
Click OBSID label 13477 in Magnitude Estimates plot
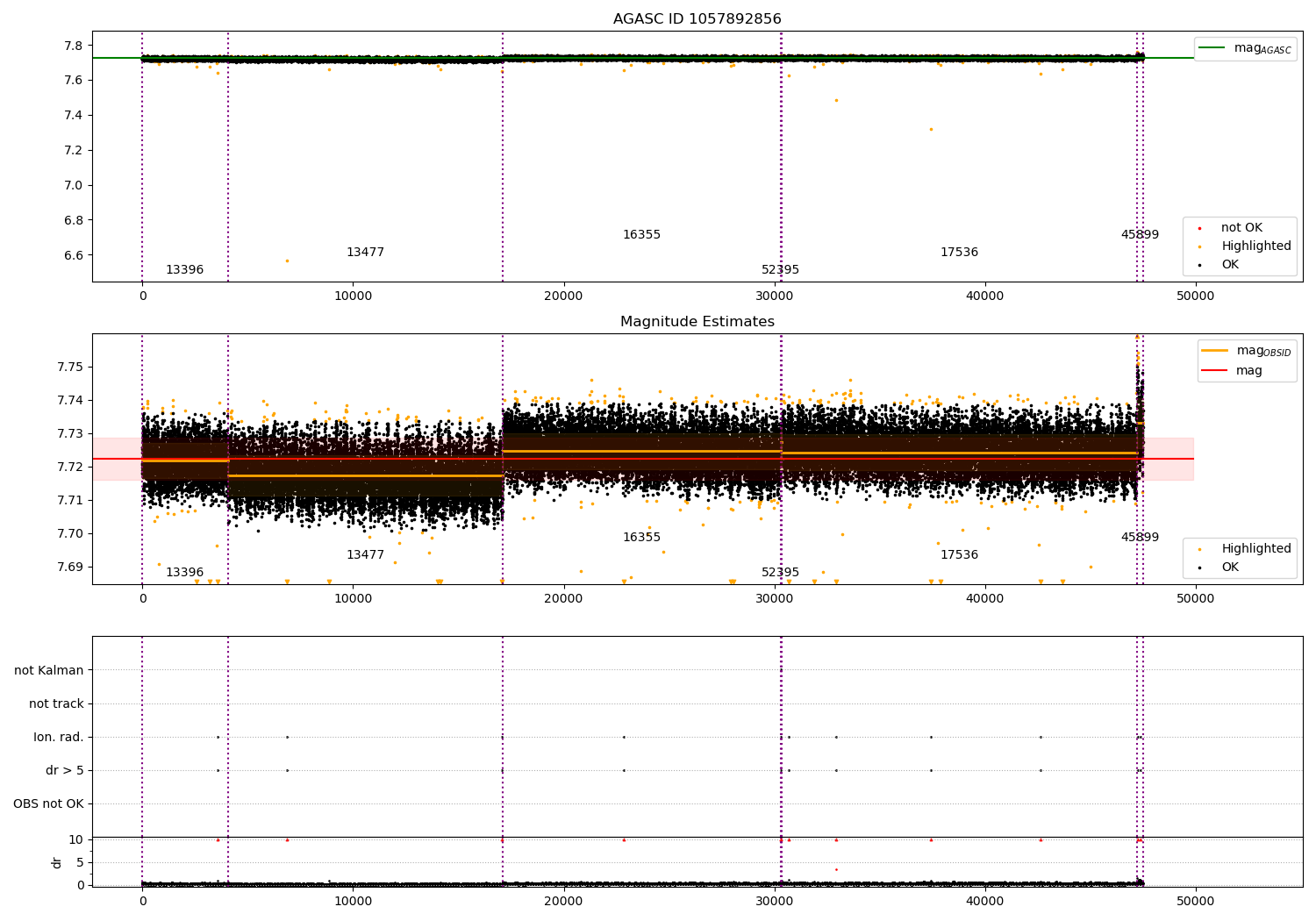pos(365,555)
